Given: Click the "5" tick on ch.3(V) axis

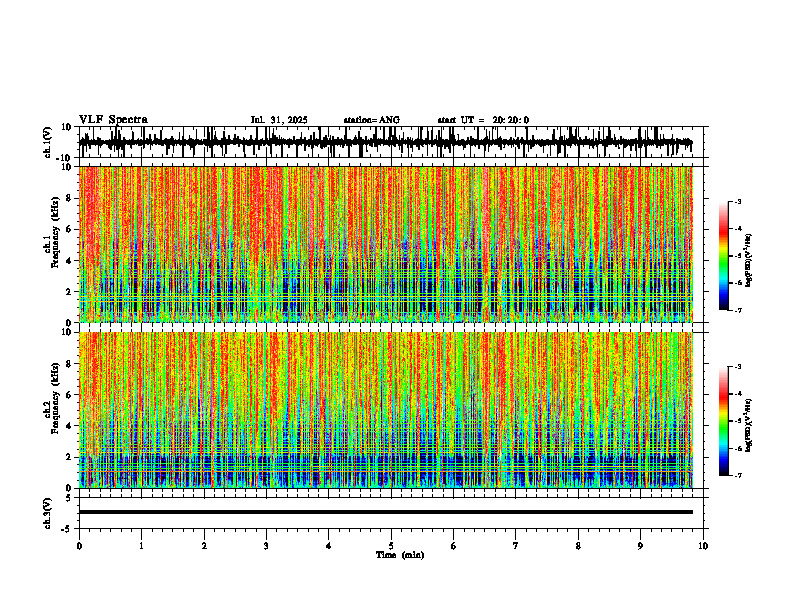Looking at the screenshot, I should coord(69,498).
